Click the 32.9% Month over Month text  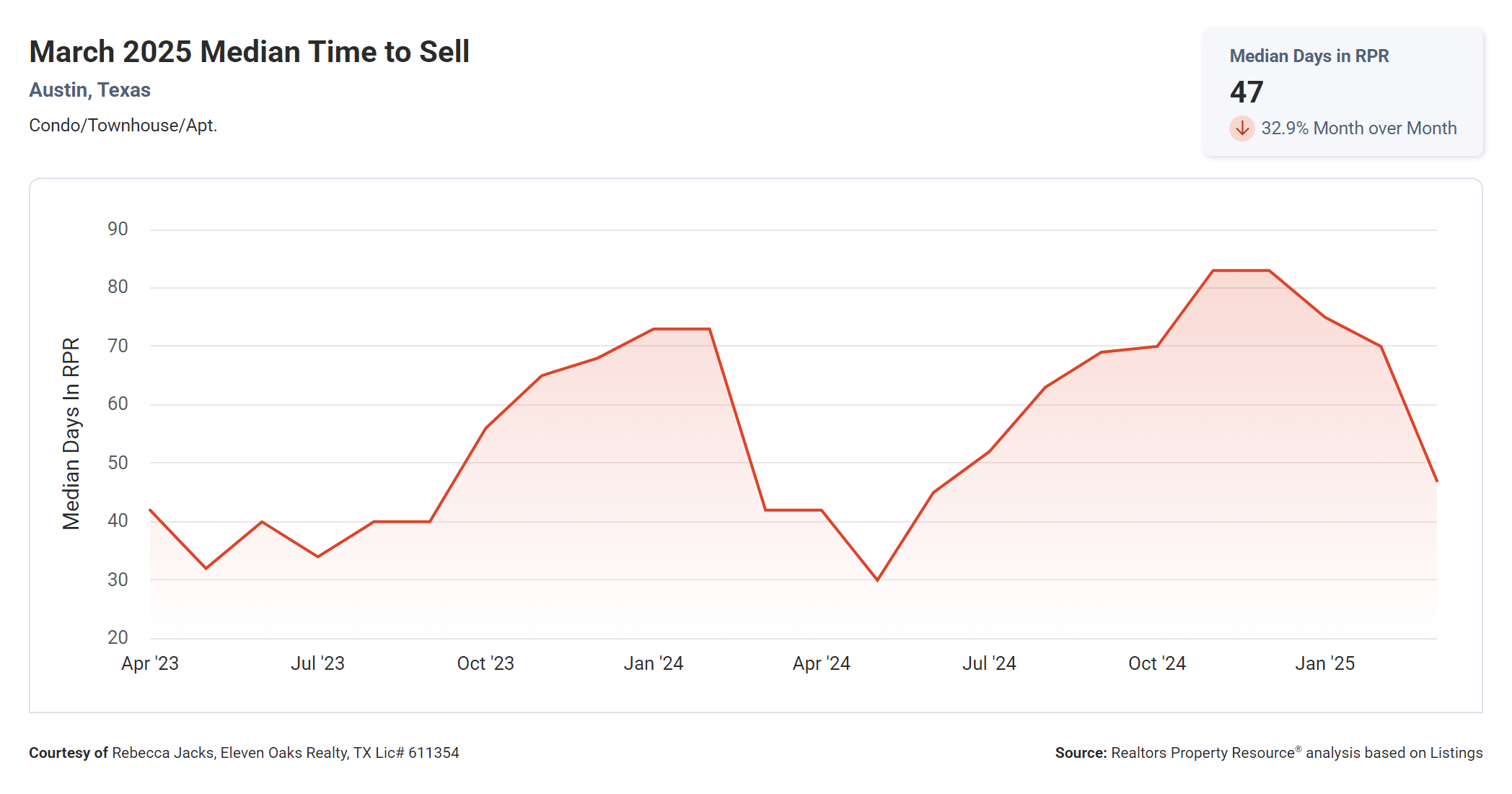[x=1358, y=128]
